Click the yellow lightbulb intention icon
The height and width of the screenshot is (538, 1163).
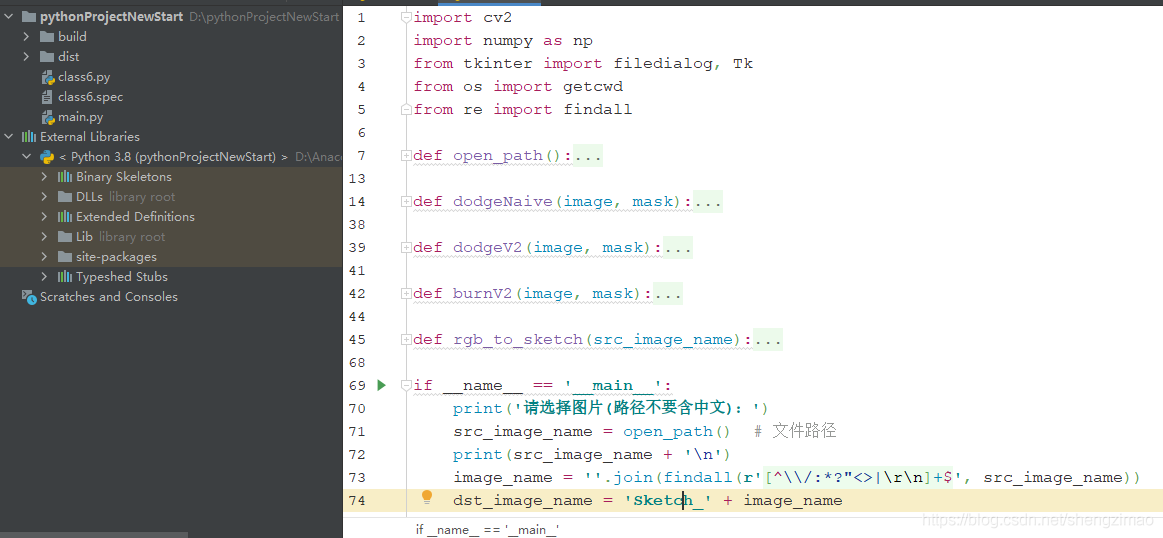click(427, 498)
